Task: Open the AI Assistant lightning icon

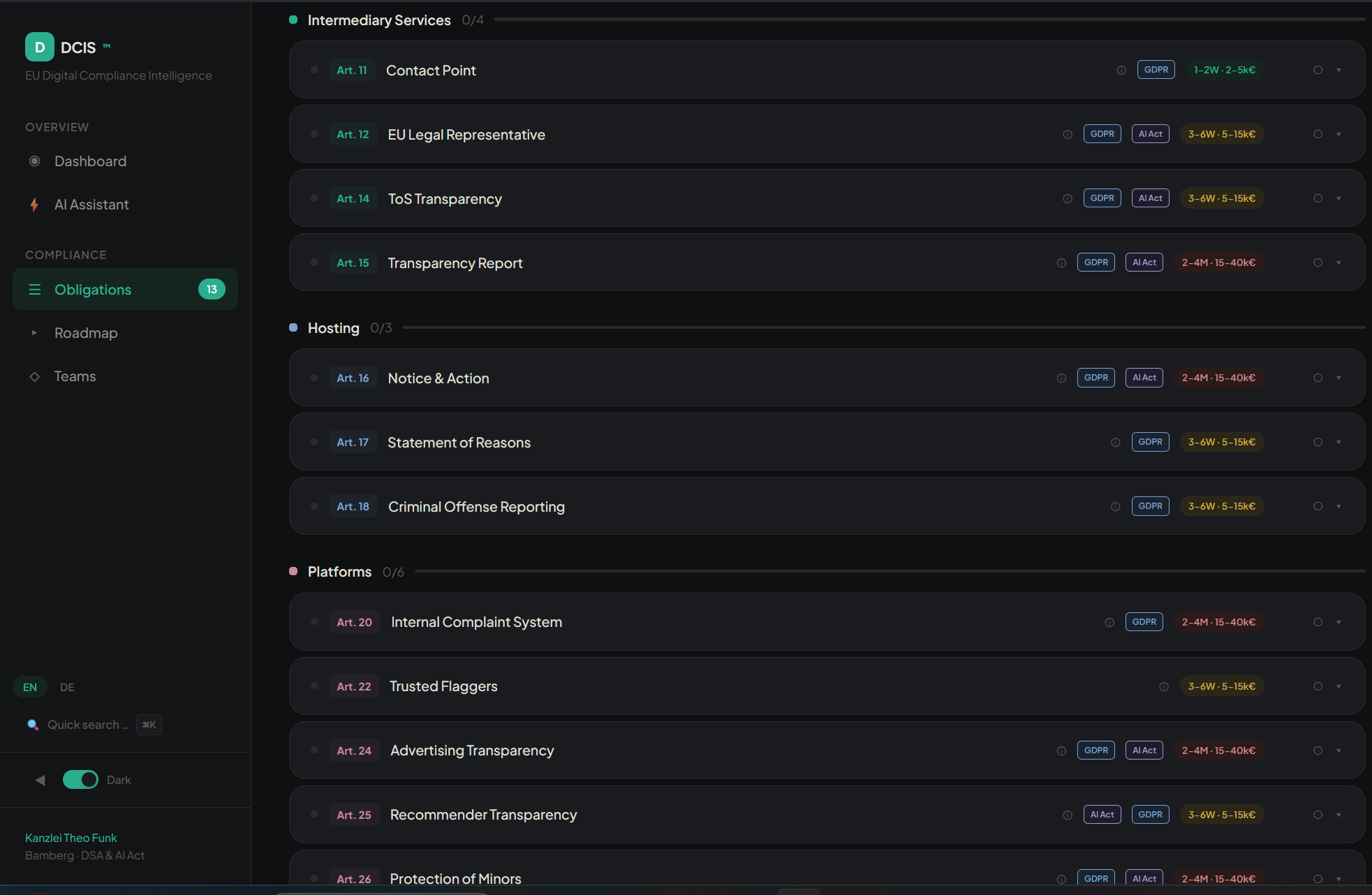Action: tap(34, 205)
